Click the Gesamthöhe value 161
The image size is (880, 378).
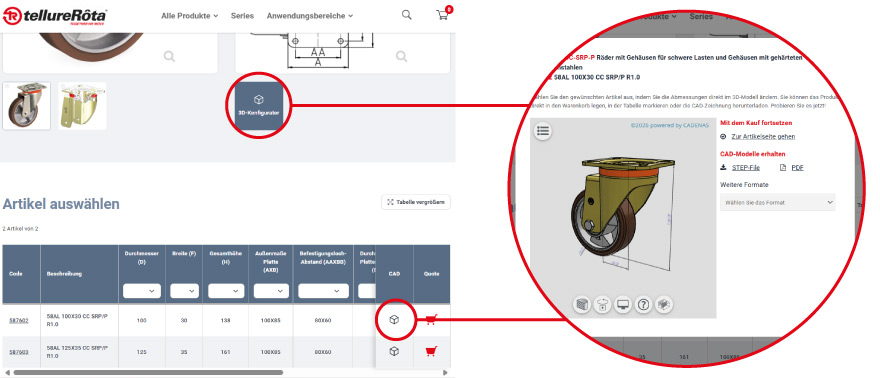tap(226, 352)
